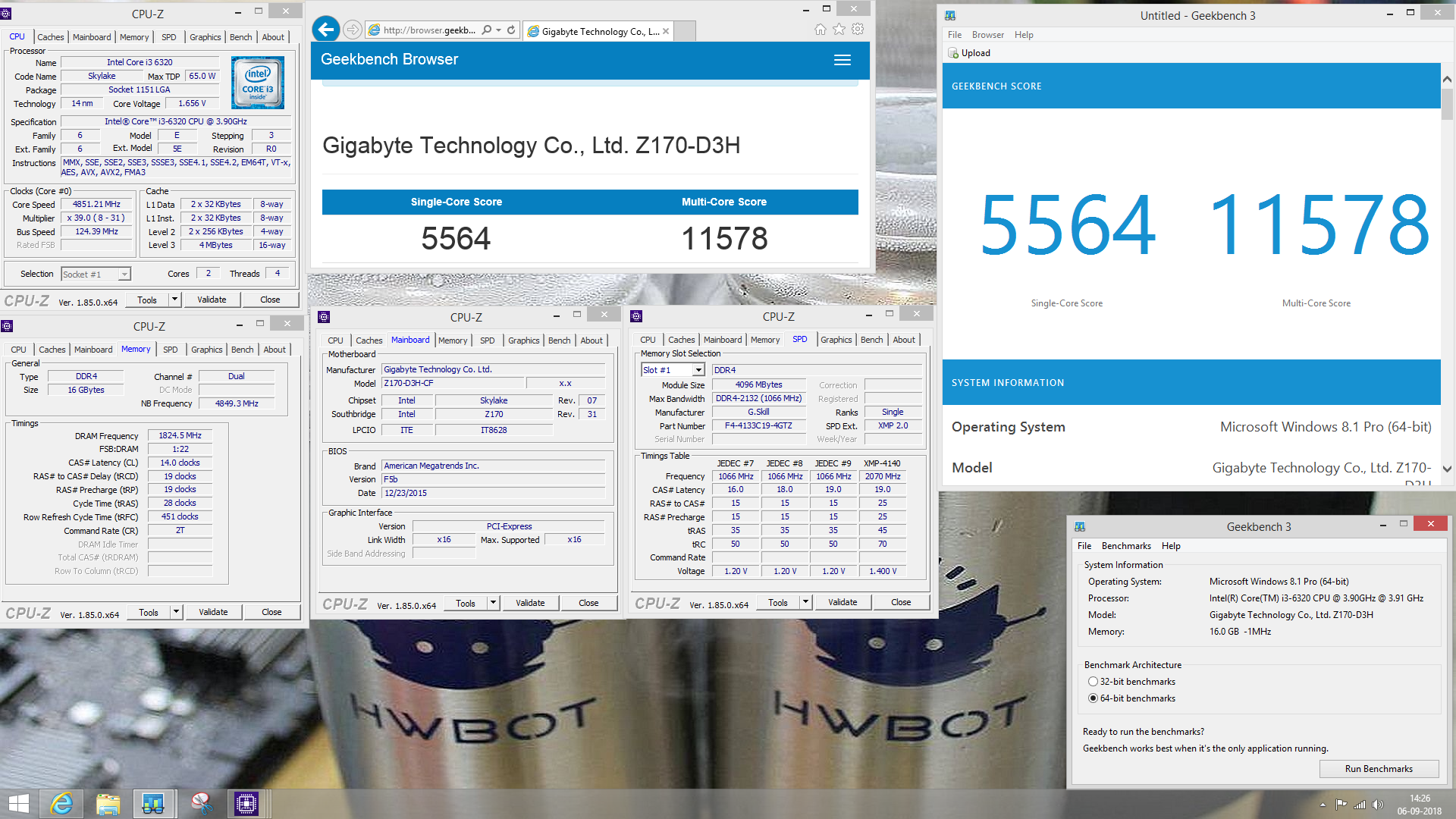This screenshot has height=819, width=1456.
Task: Click the volume speaker tray icon
Action: point(1378,805)
